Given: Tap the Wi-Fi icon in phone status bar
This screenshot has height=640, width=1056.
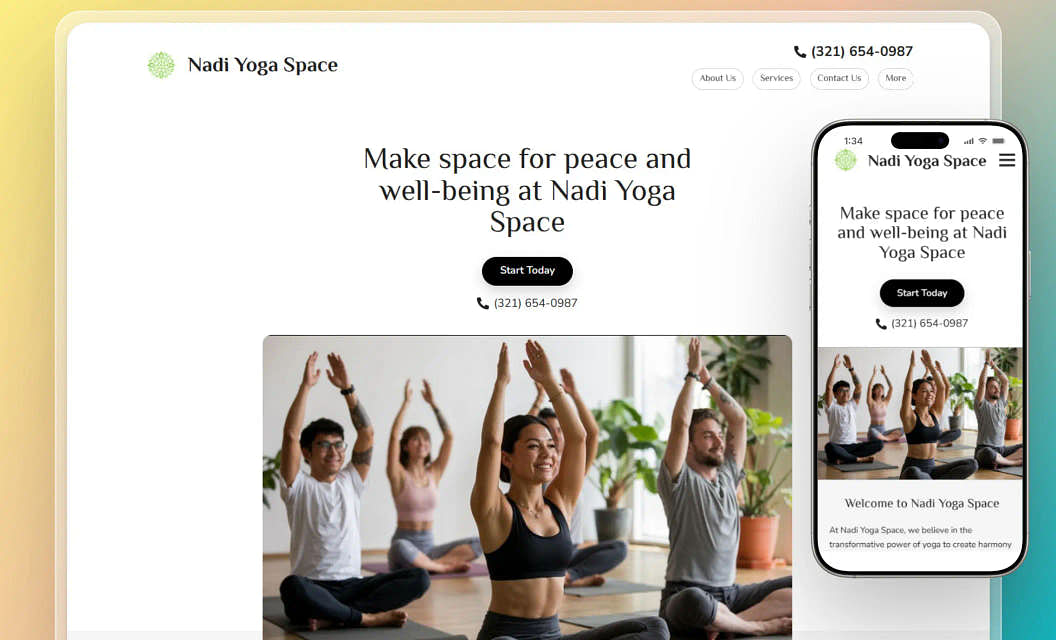Looking at the screenshot, I should coord(983,141).
